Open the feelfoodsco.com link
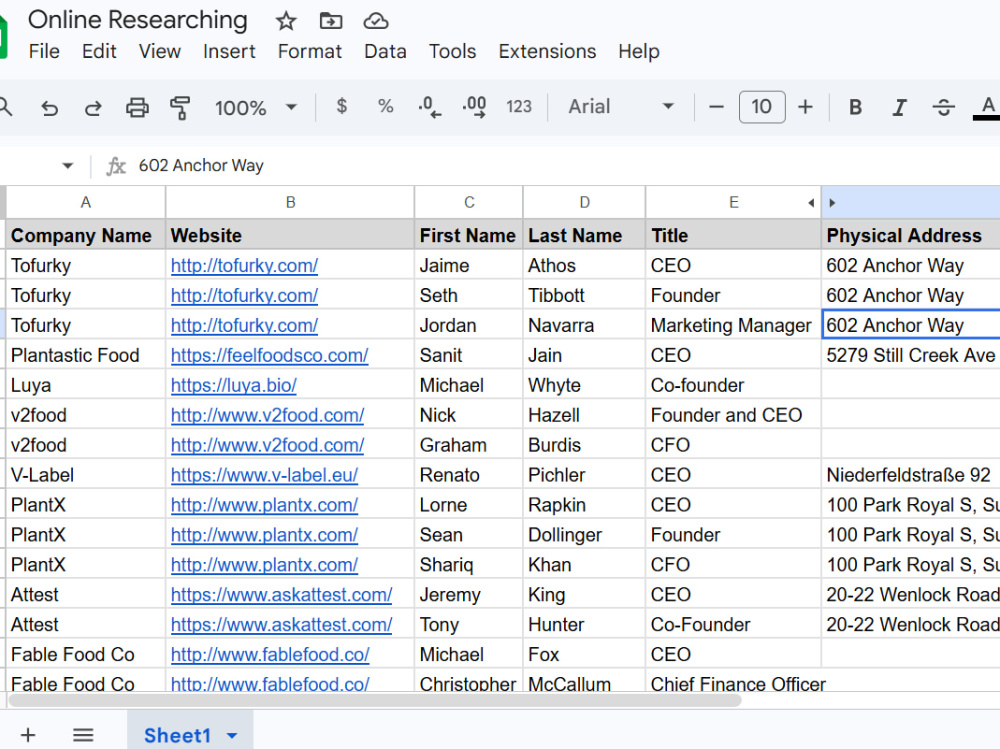The image size is (1000, 749). pos(269,355)
